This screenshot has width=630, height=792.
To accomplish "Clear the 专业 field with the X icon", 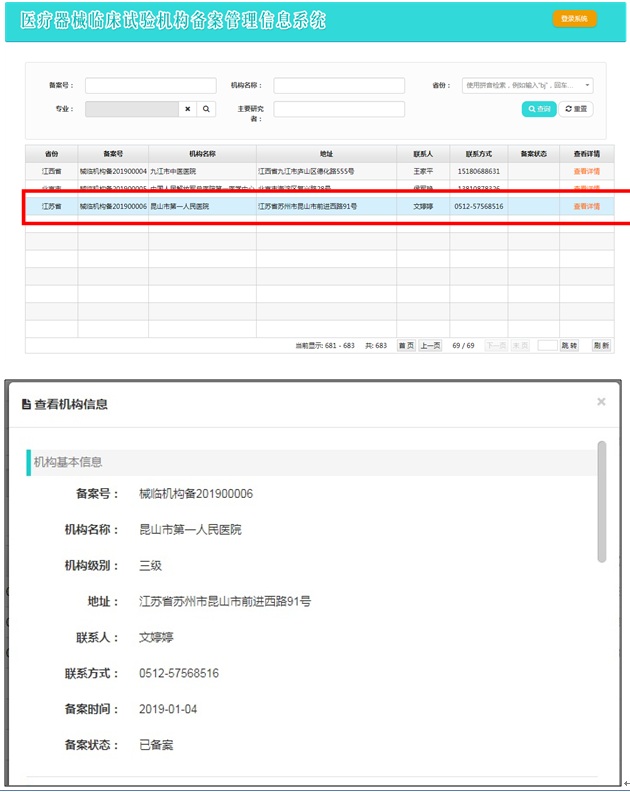I will (187, 109).
